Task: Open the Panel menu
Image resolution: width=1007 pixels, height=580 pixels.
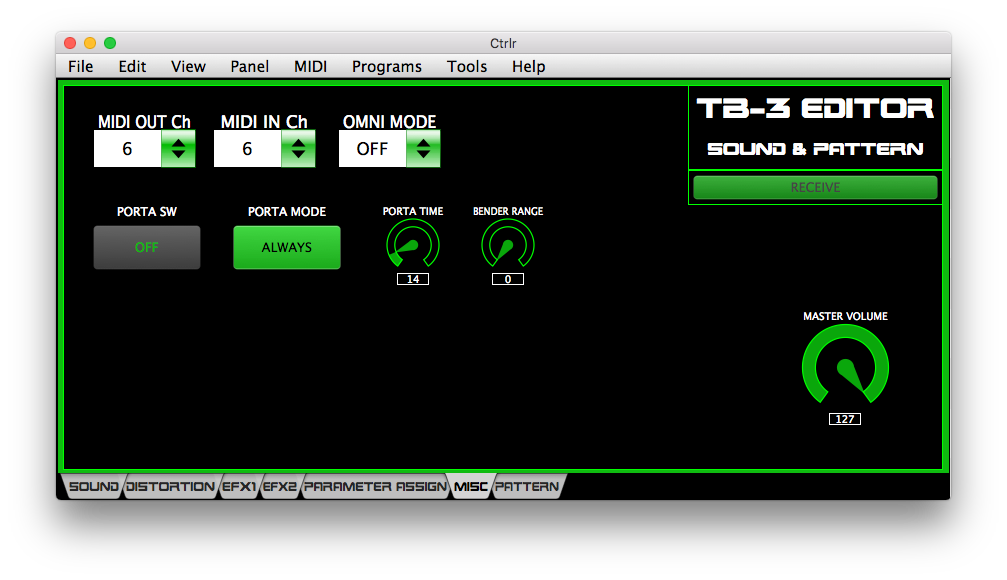Action: tap(249, 66)
